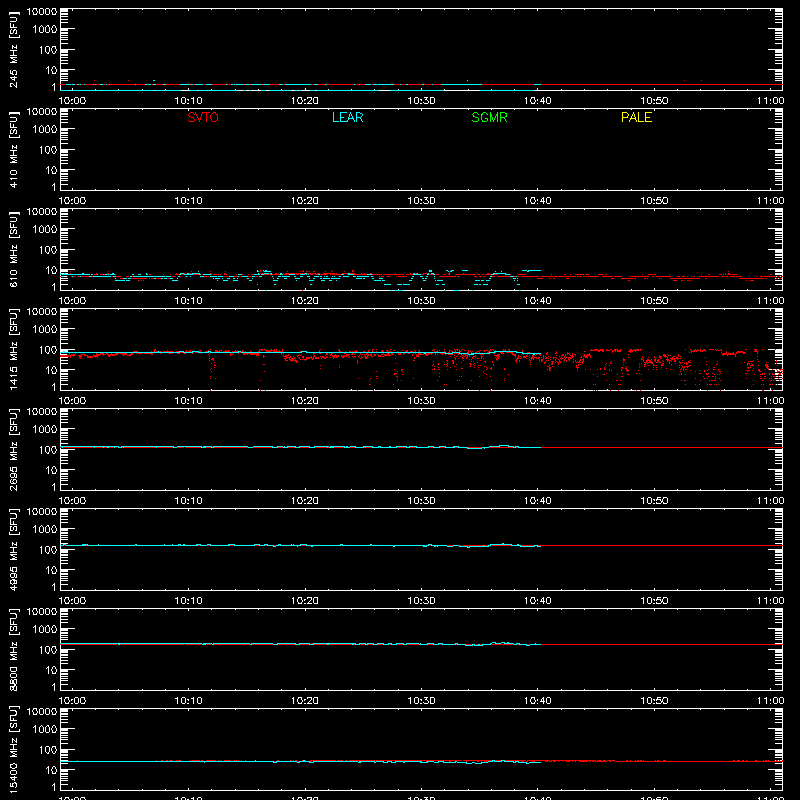Click the yellow PALE station label
This screenshot has height=800, width=800.
[x=636, y=117]
